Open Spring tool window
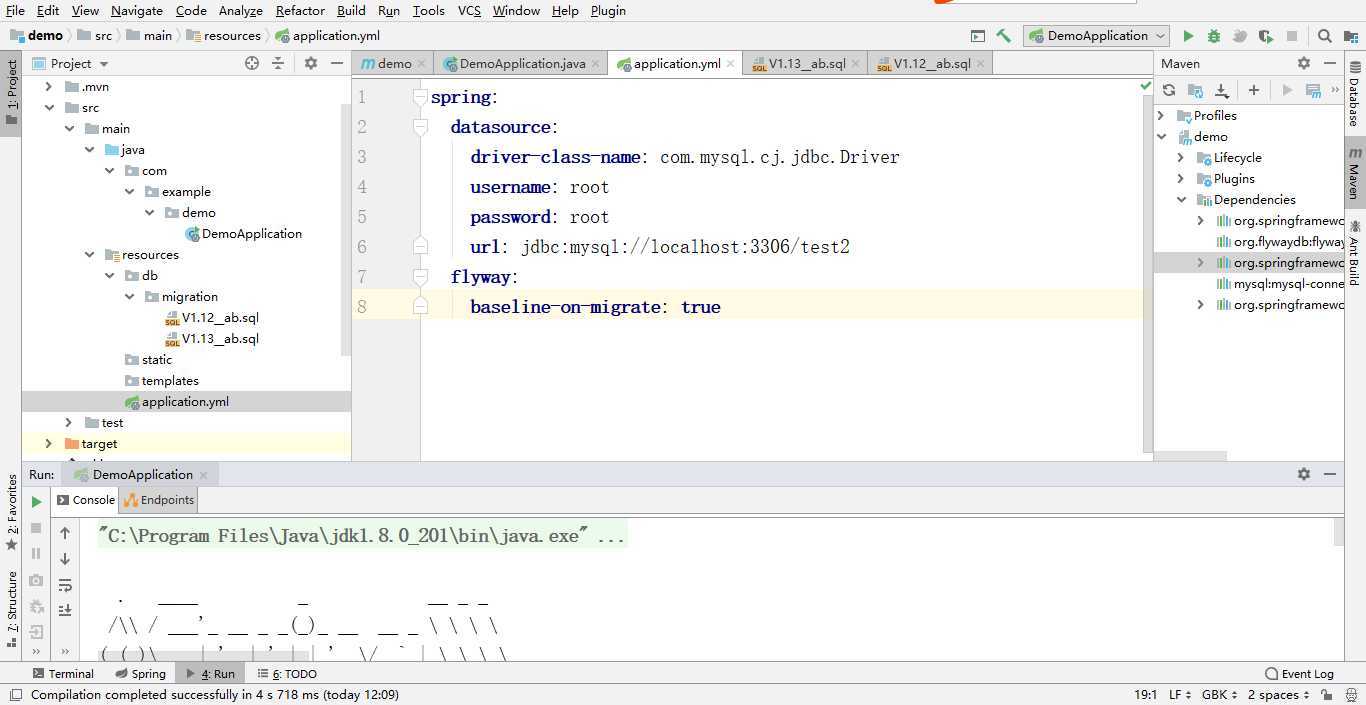Viewport: 1366px width, 705px height. coord(139,674)
